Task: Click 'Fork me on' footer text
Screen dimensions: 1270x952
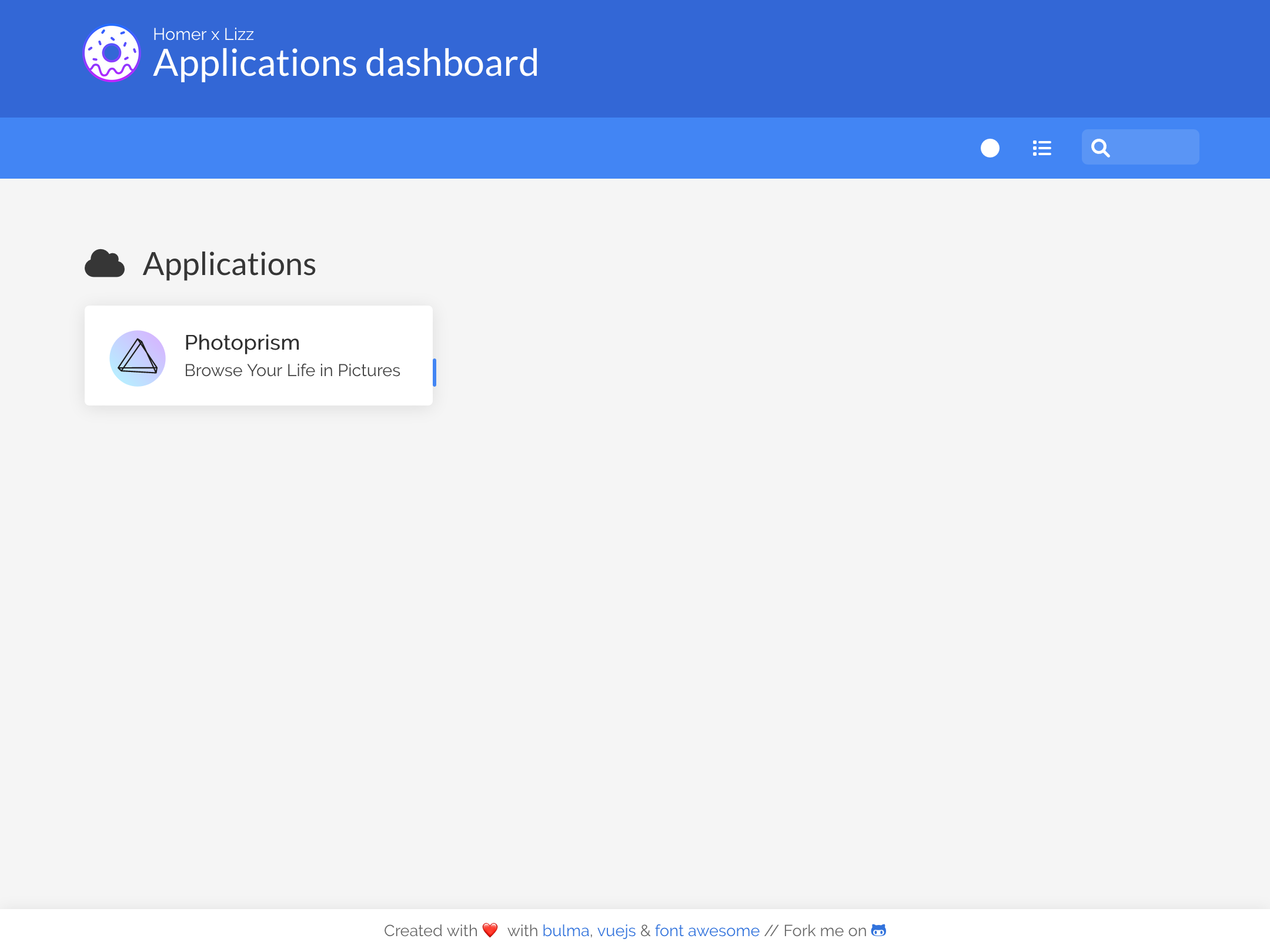Action: pos(824,931)
